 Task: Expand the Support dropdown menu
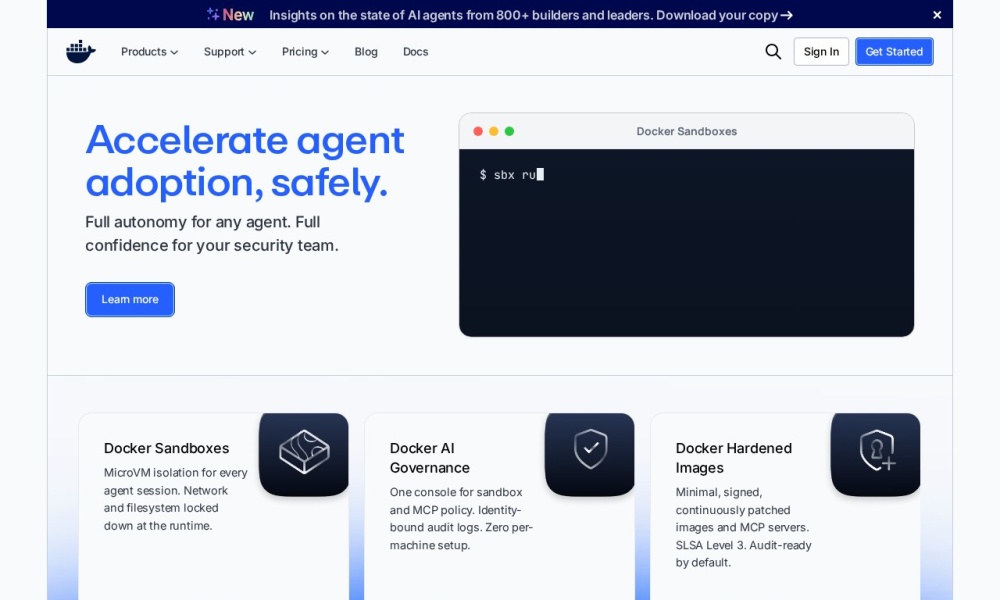(x=230, y=52)
